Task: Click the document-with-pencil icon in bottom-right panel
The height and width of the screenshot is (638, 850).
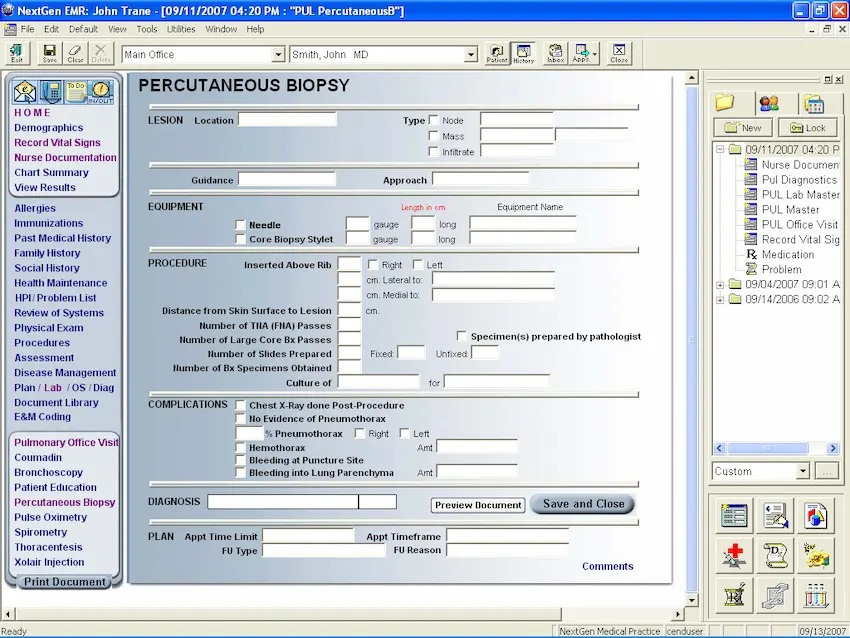Action: pyautogui.click(x=775, y=514)
